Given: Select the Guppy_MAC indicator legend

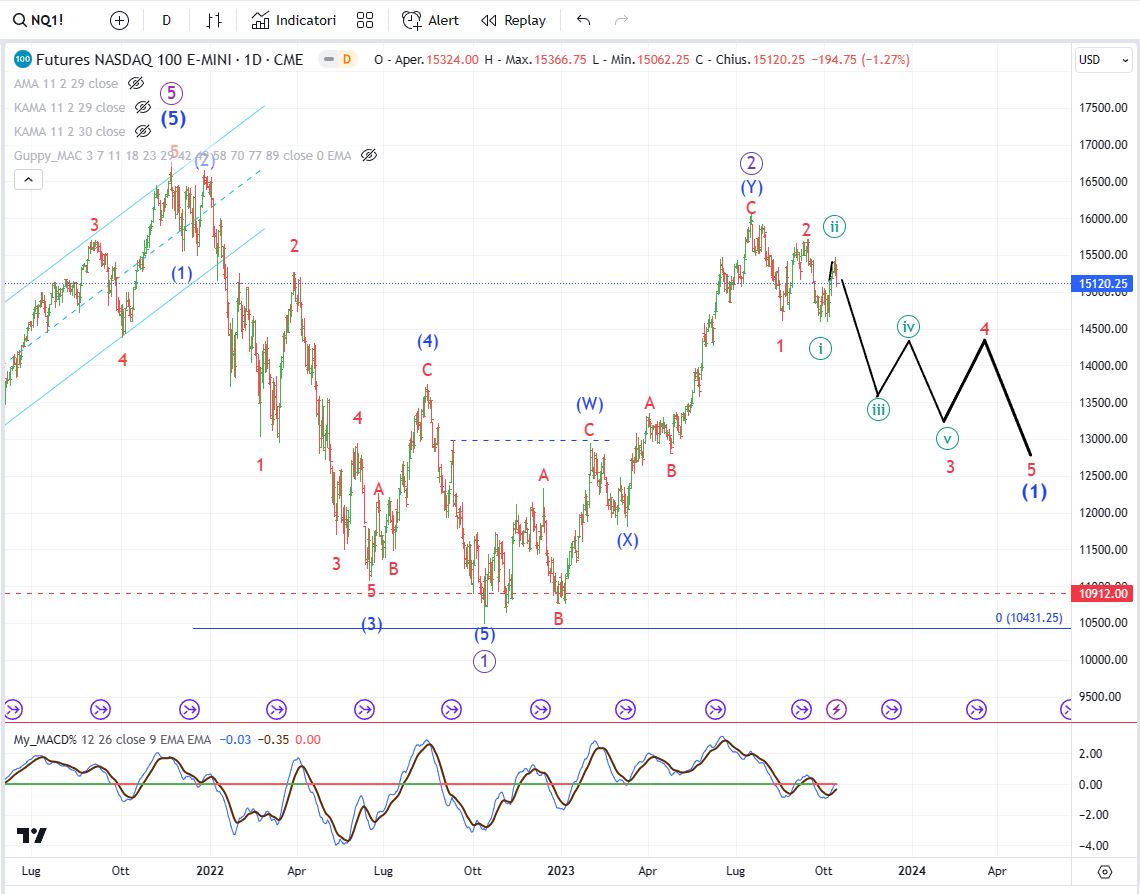Looking at the screenshot, I should [x=182, y=156].
